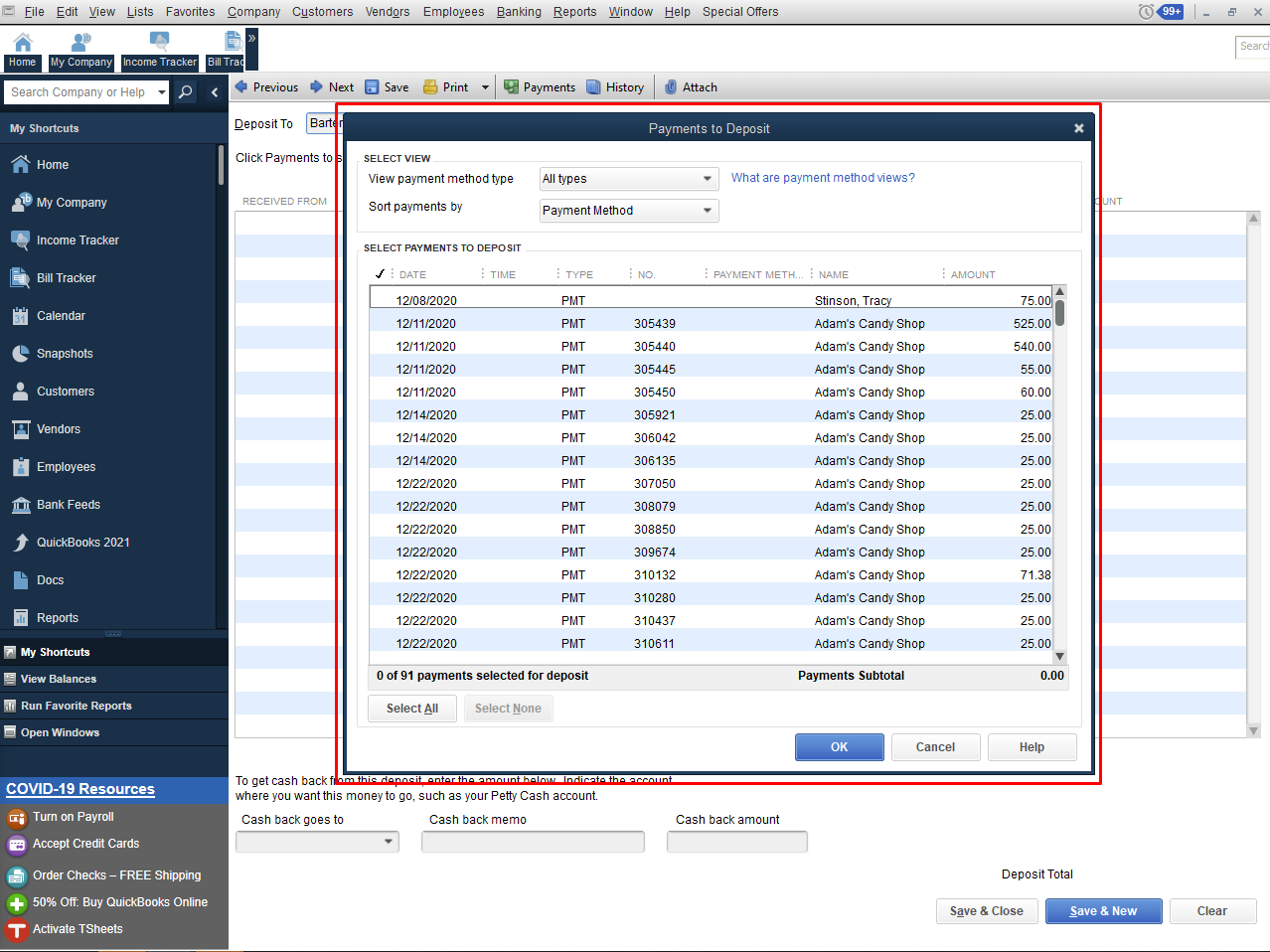
Task: Select payment number 305445 for 55.00
Action: coord(711,369)
